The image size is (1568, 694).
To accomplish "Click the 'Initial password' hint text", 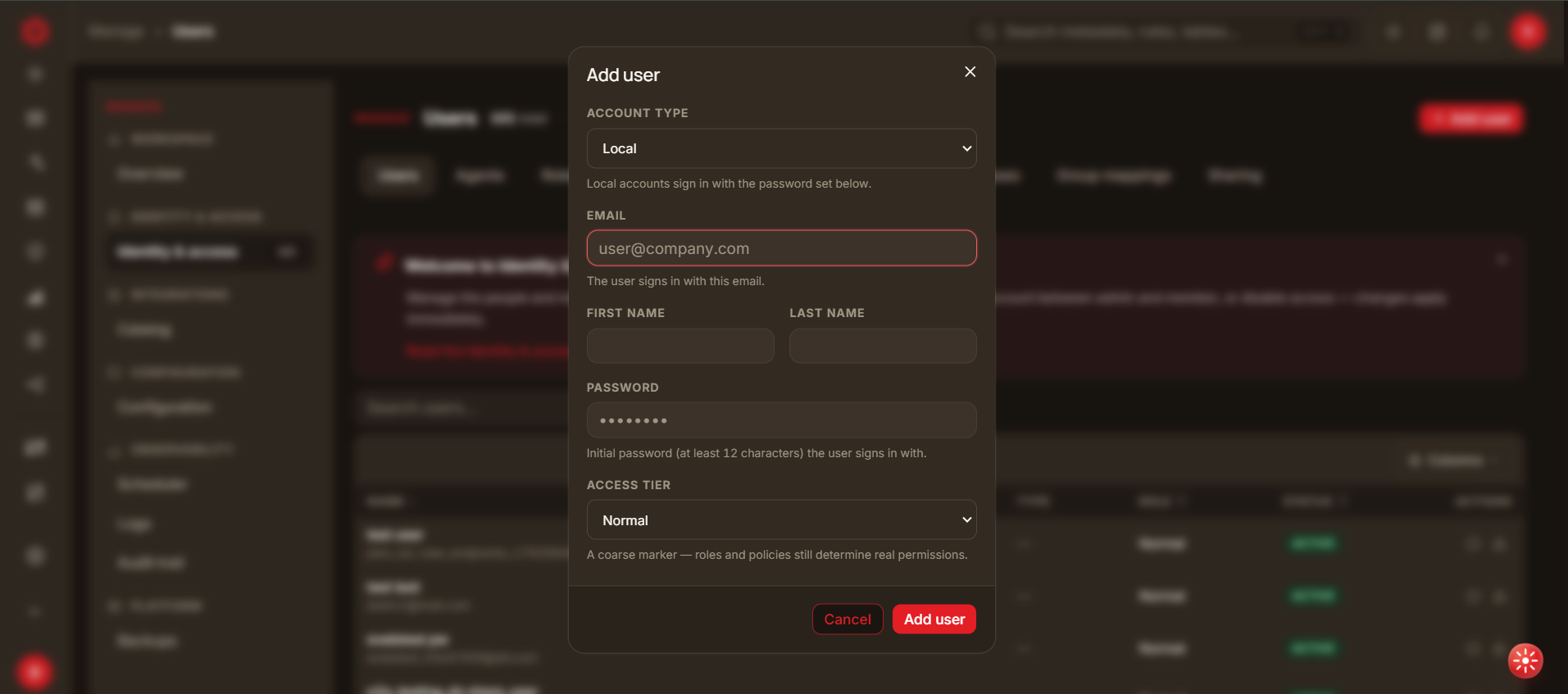I will pos(757,453).
